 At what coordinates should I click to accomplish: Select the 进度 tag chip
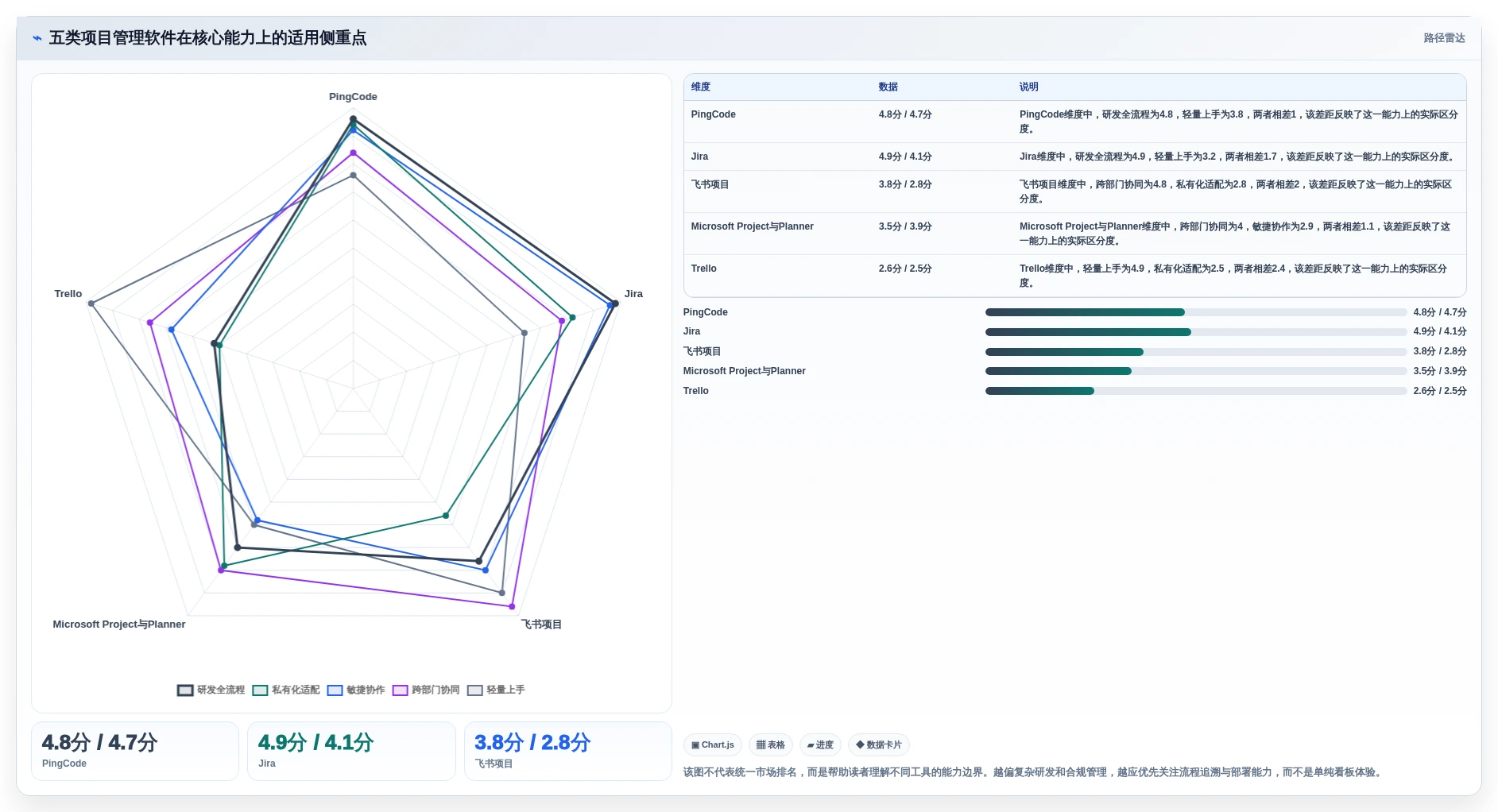click(820, 744)
